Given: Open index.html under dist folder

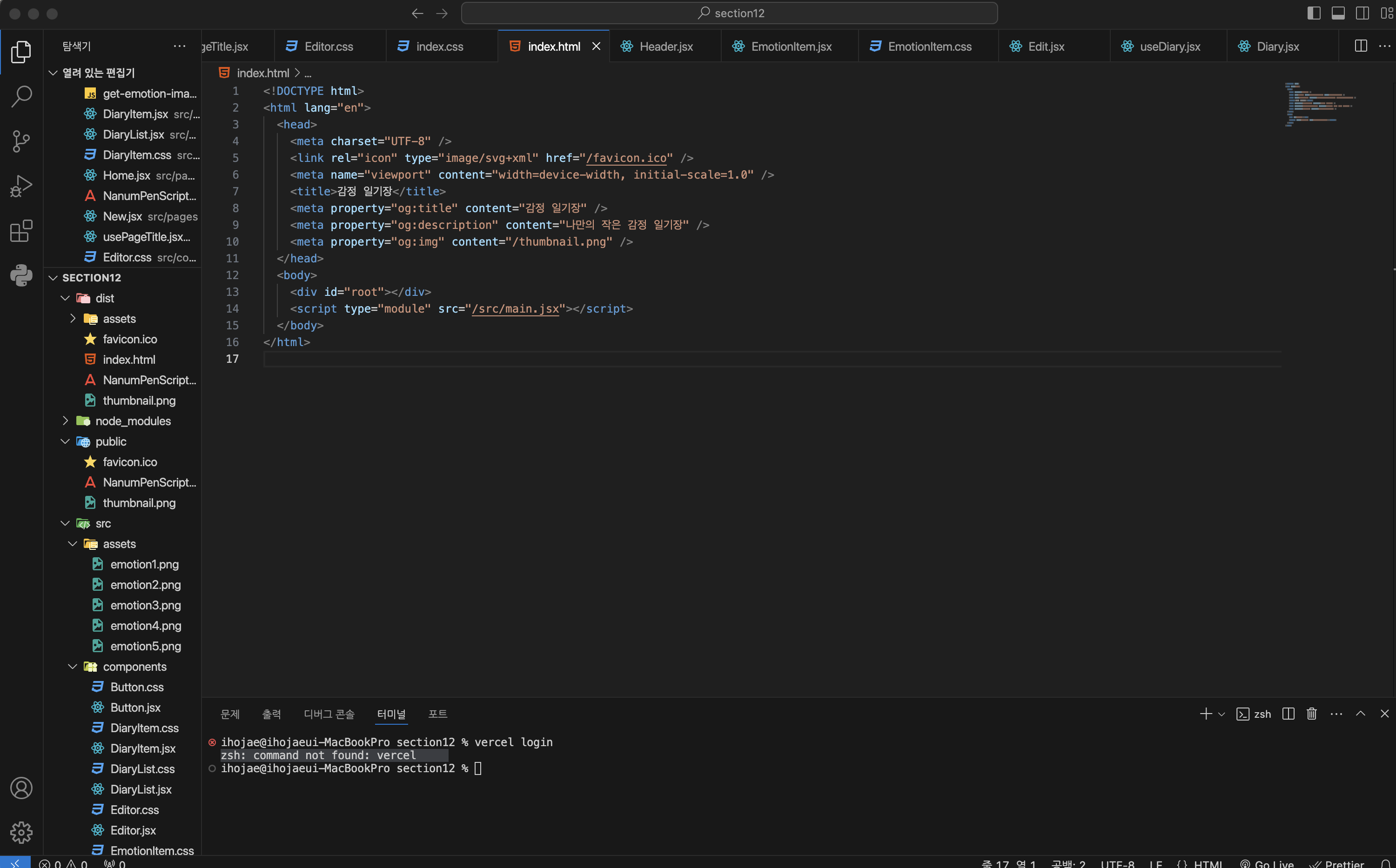Looking at the screenshot, I should [x=122, y=360].
